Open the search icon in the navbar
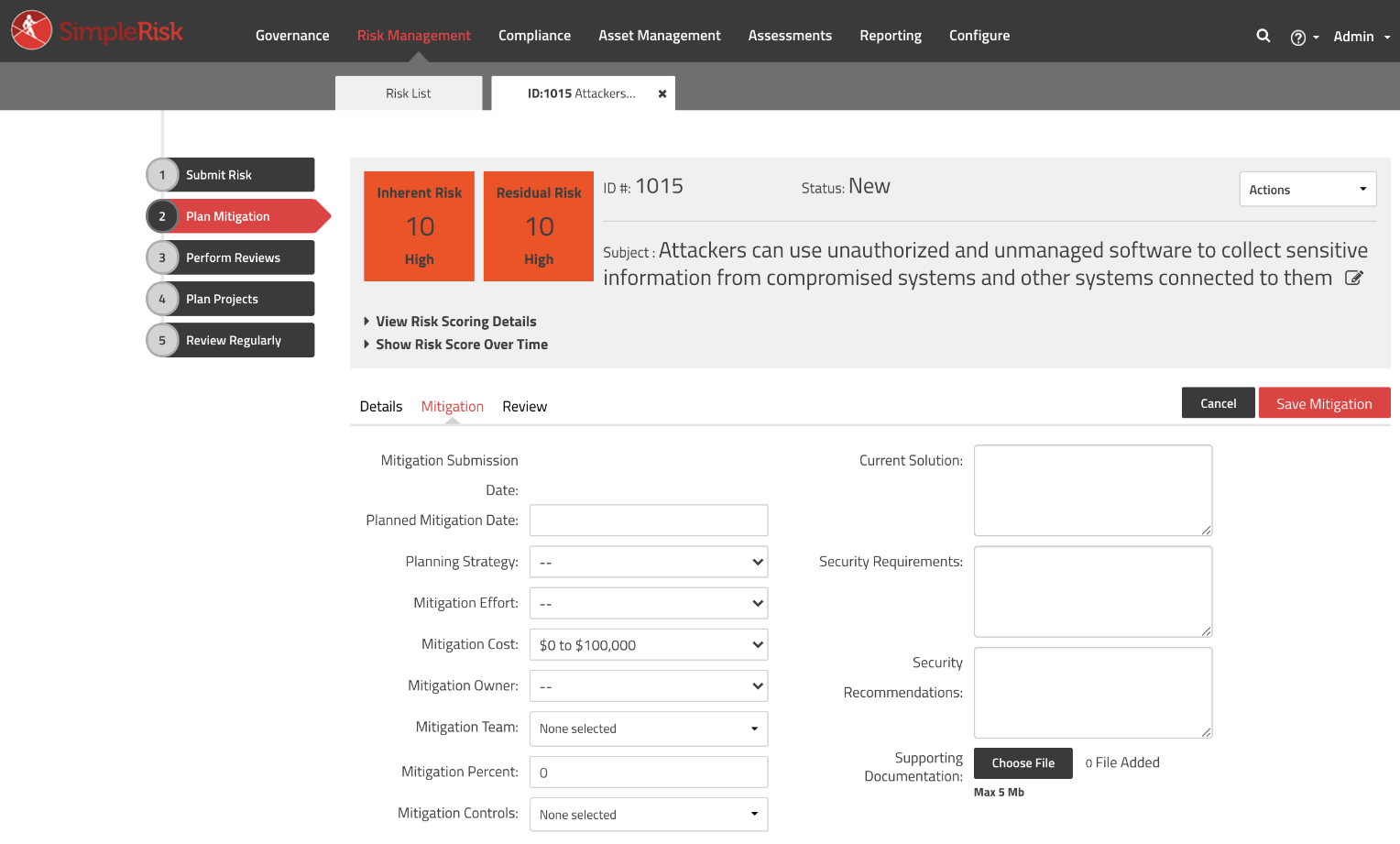This screenshot has width=1400, height=844. click(x=1263, y=36)
